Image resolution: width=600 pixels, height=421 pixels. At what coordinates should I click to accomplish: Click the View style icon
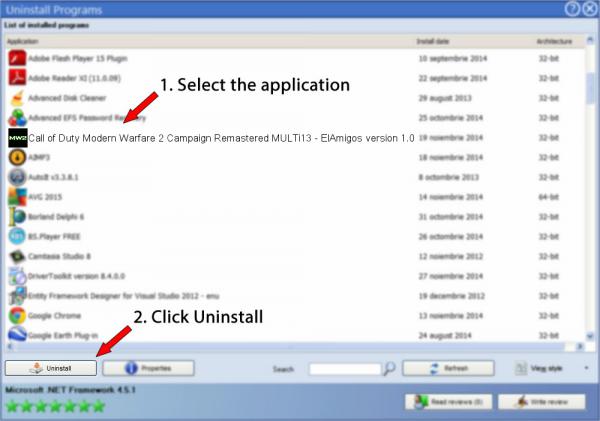[520, 369]
